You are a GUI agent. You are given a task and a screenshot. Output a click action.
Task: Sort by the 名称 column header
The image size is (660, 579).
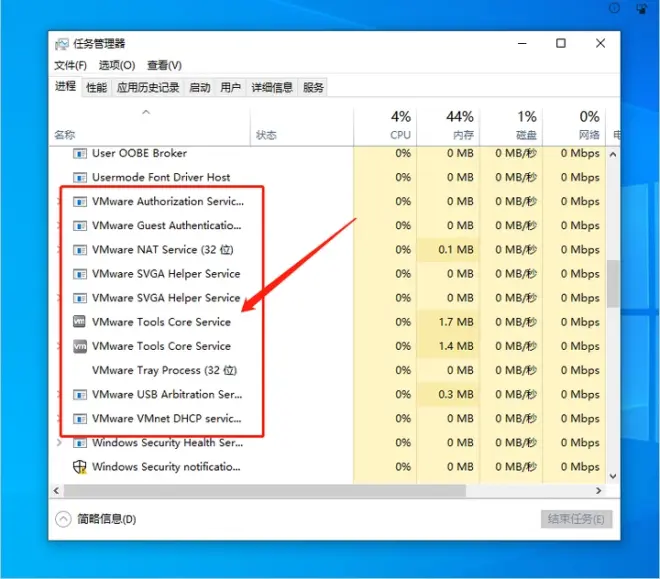pos(149,126)
